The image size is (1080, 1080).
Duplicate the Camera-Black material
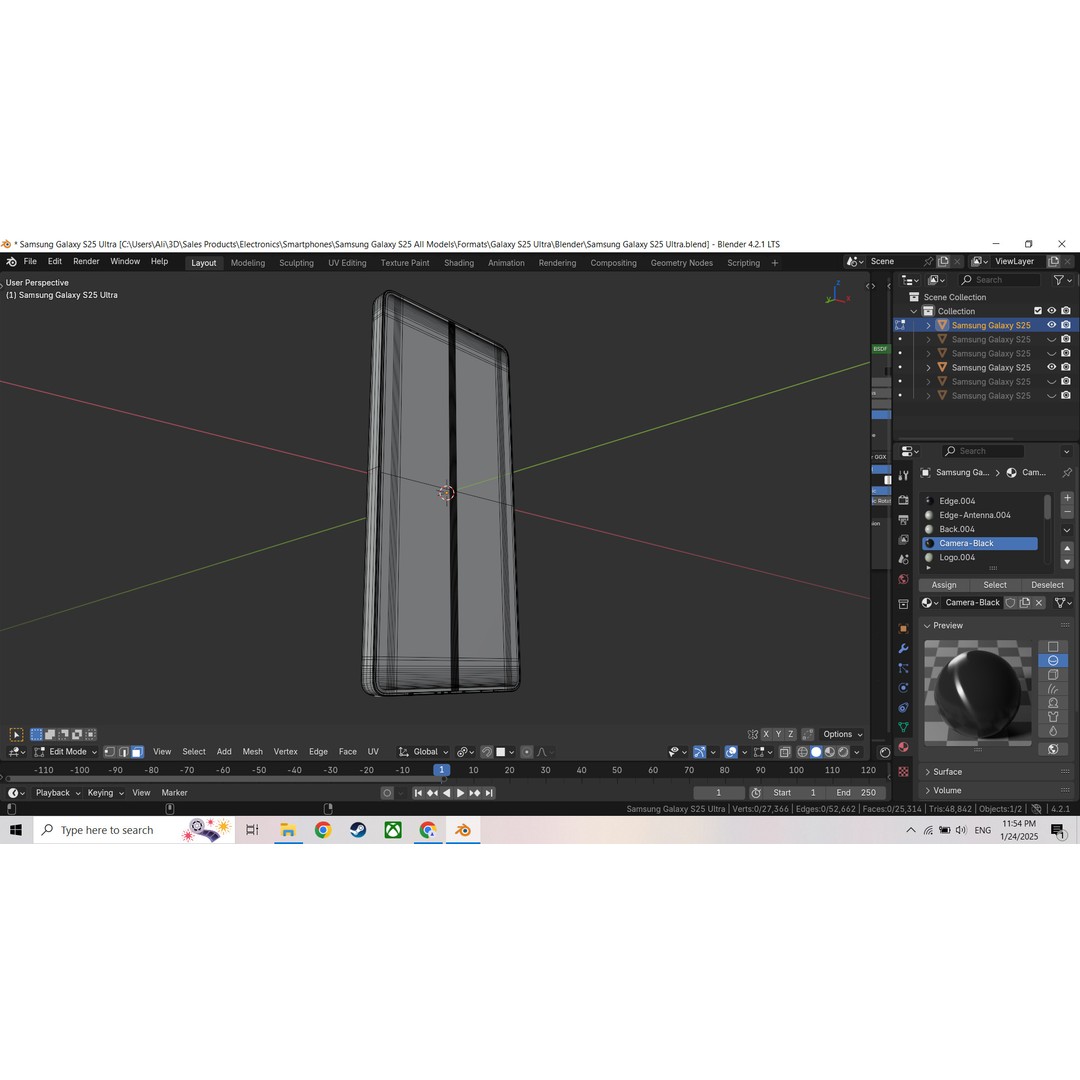click(x=1025, y=603)
